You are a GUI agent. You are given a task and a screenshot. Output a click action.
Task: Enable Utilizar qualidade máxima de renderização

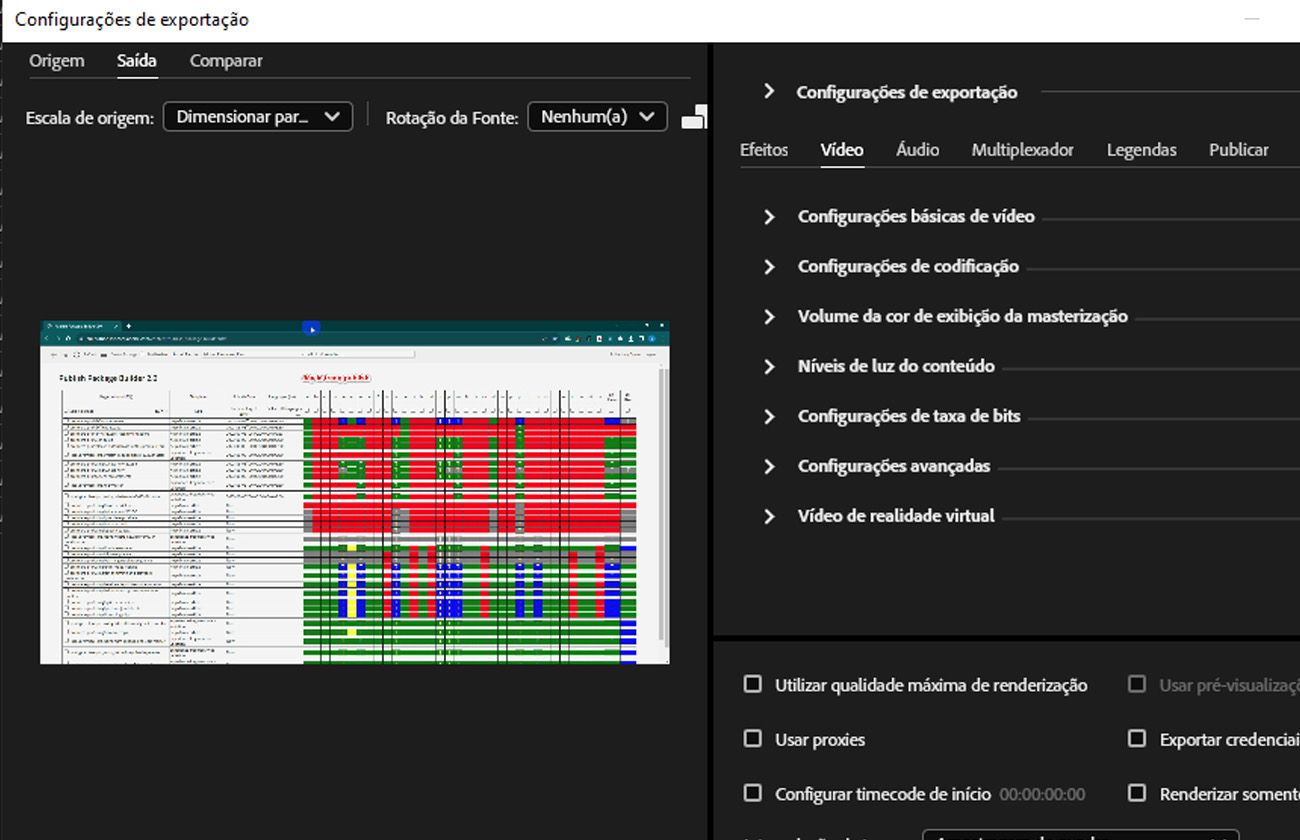(753, 685)
